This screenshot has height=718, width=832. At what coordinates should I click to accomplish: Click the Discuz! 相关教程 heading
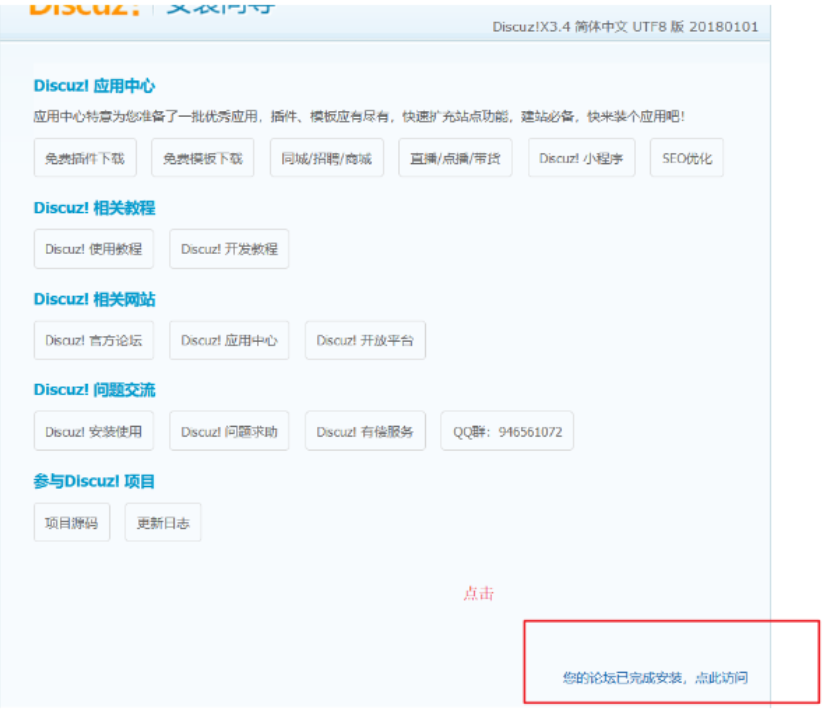(x=94, y=207)
